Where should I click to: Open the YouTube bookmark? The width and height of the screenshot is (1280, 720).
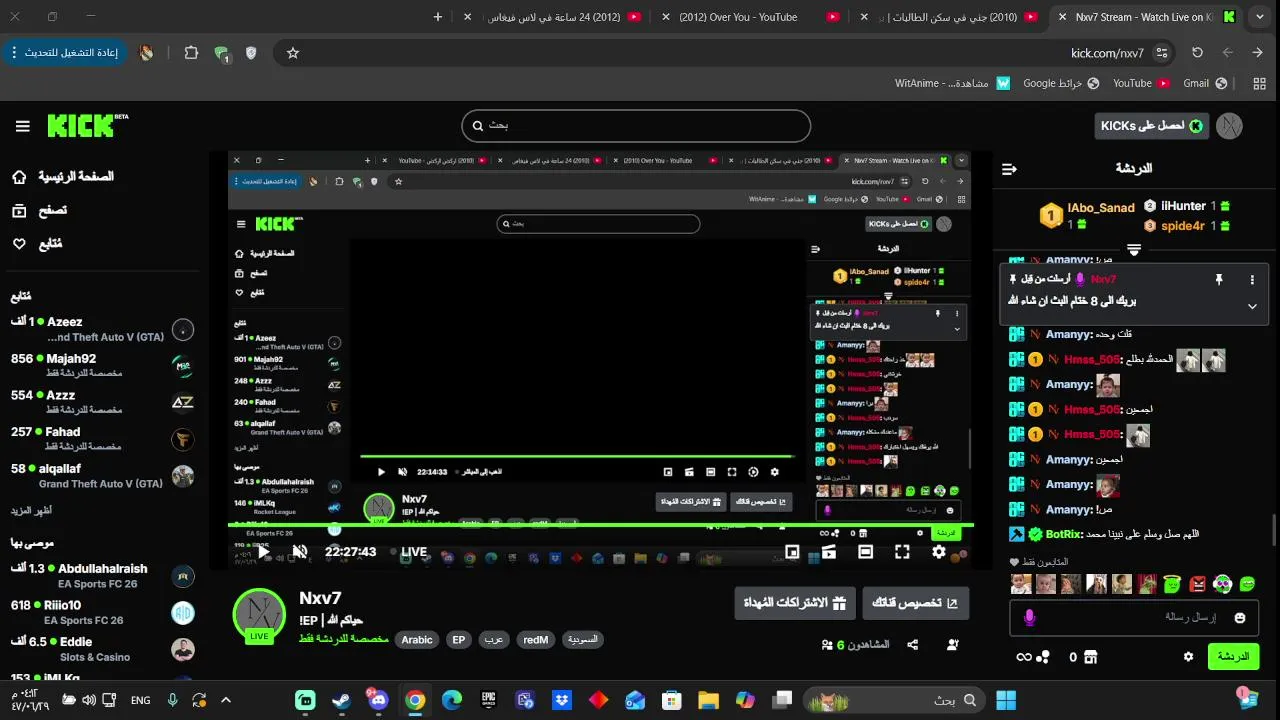point(1141,84)
